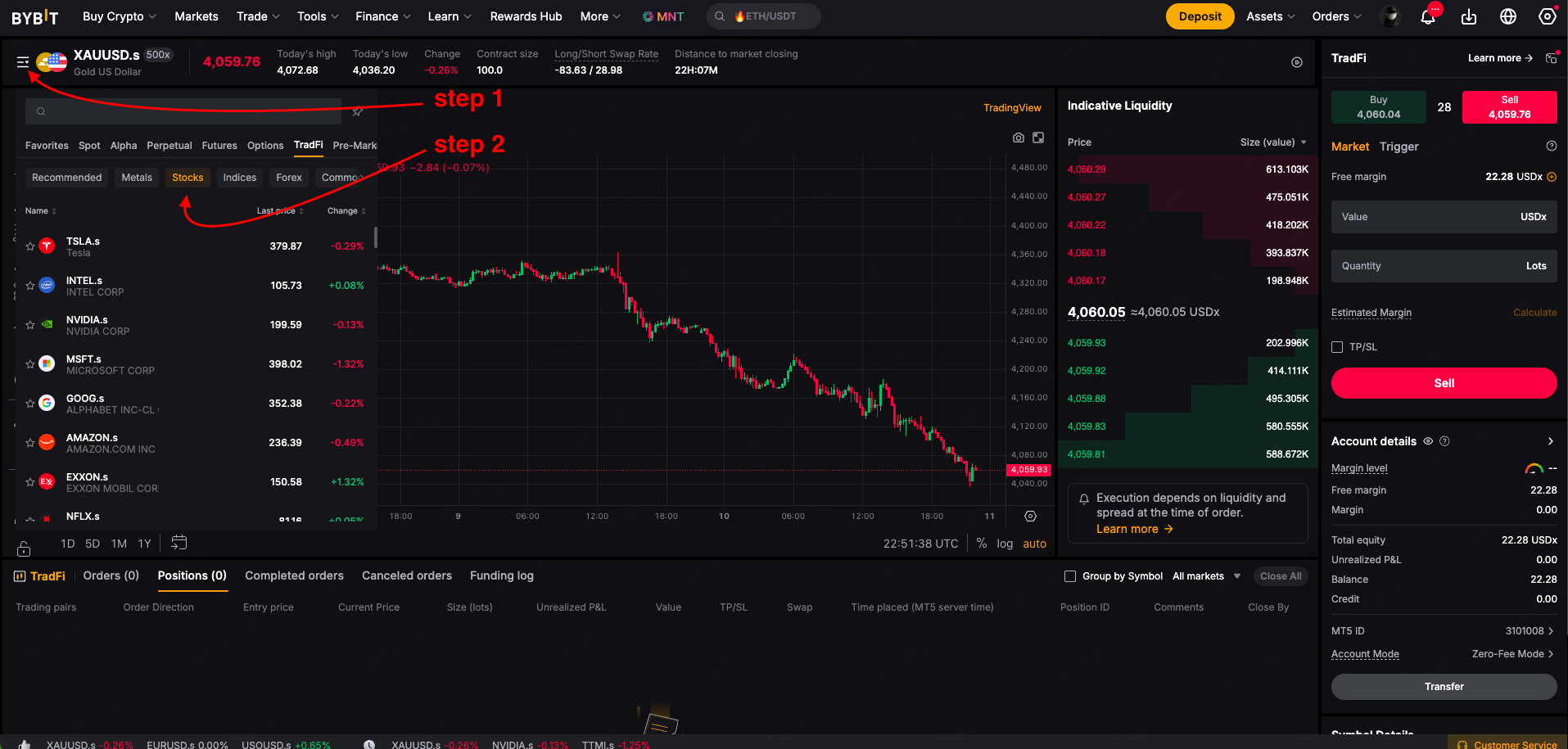This screenshot has height=749, width=1568.
Task: Open Size (value) dropdown in liquidity
Action: 1273,142
